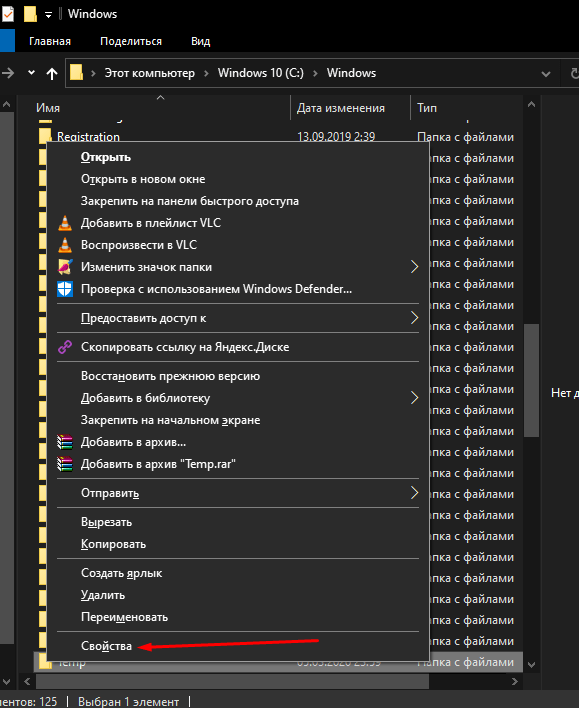Sort by the Дата изменения column header
Screen dimensions: 579x708
(x=341, y=108)
